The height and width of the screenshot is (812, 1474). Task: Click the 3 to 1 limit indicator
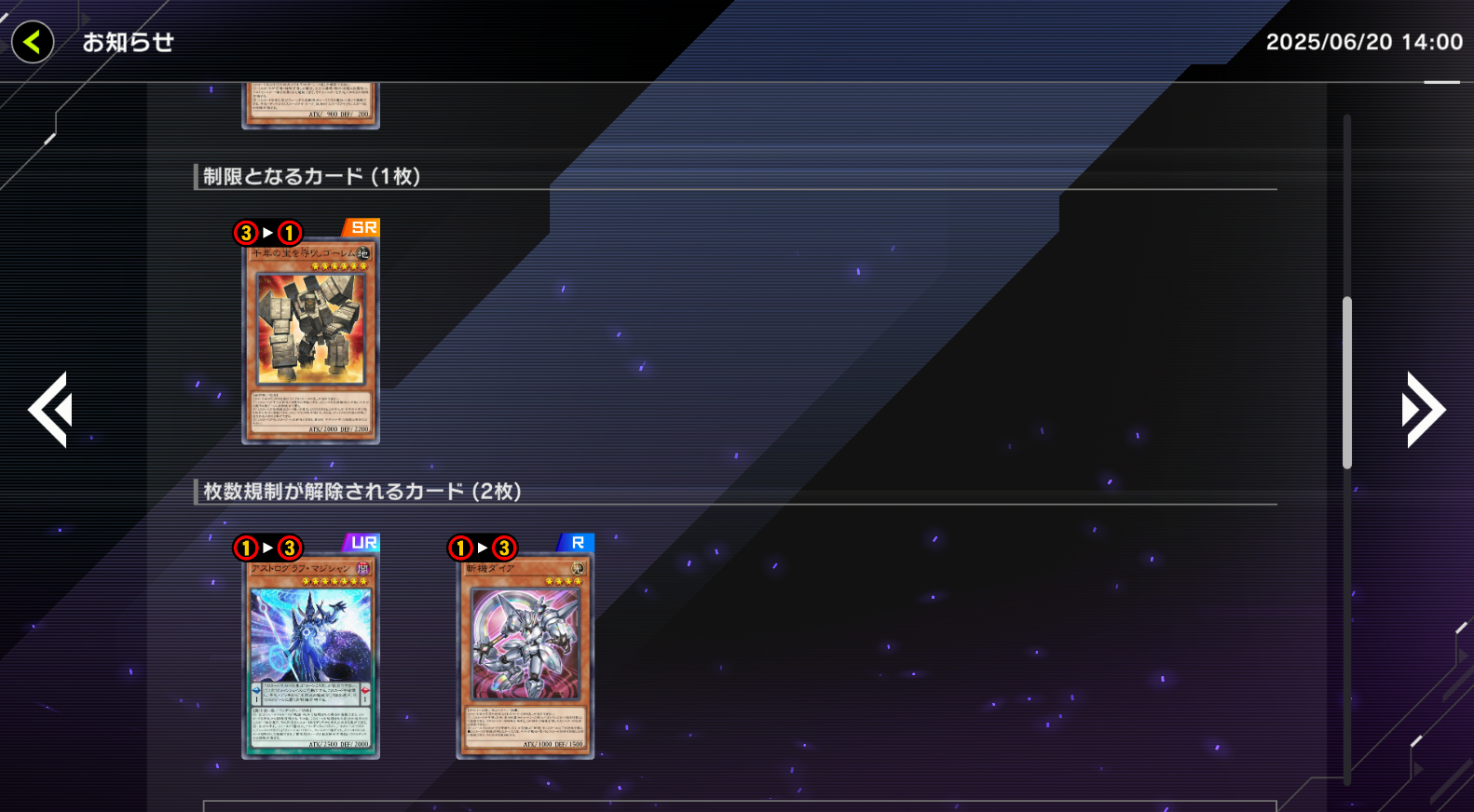click(x=268, y=233)
